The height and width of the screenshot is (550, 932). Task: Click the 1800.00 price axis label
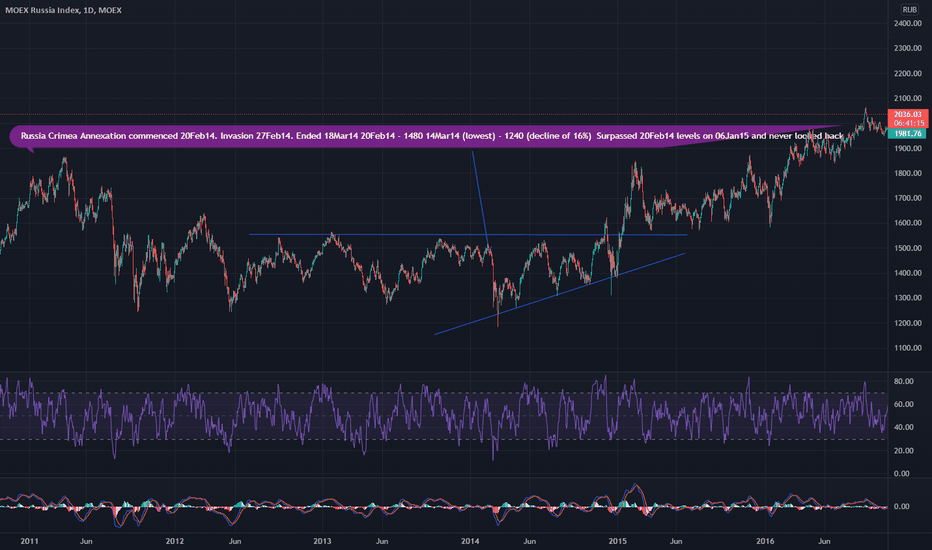pos(907,174)
